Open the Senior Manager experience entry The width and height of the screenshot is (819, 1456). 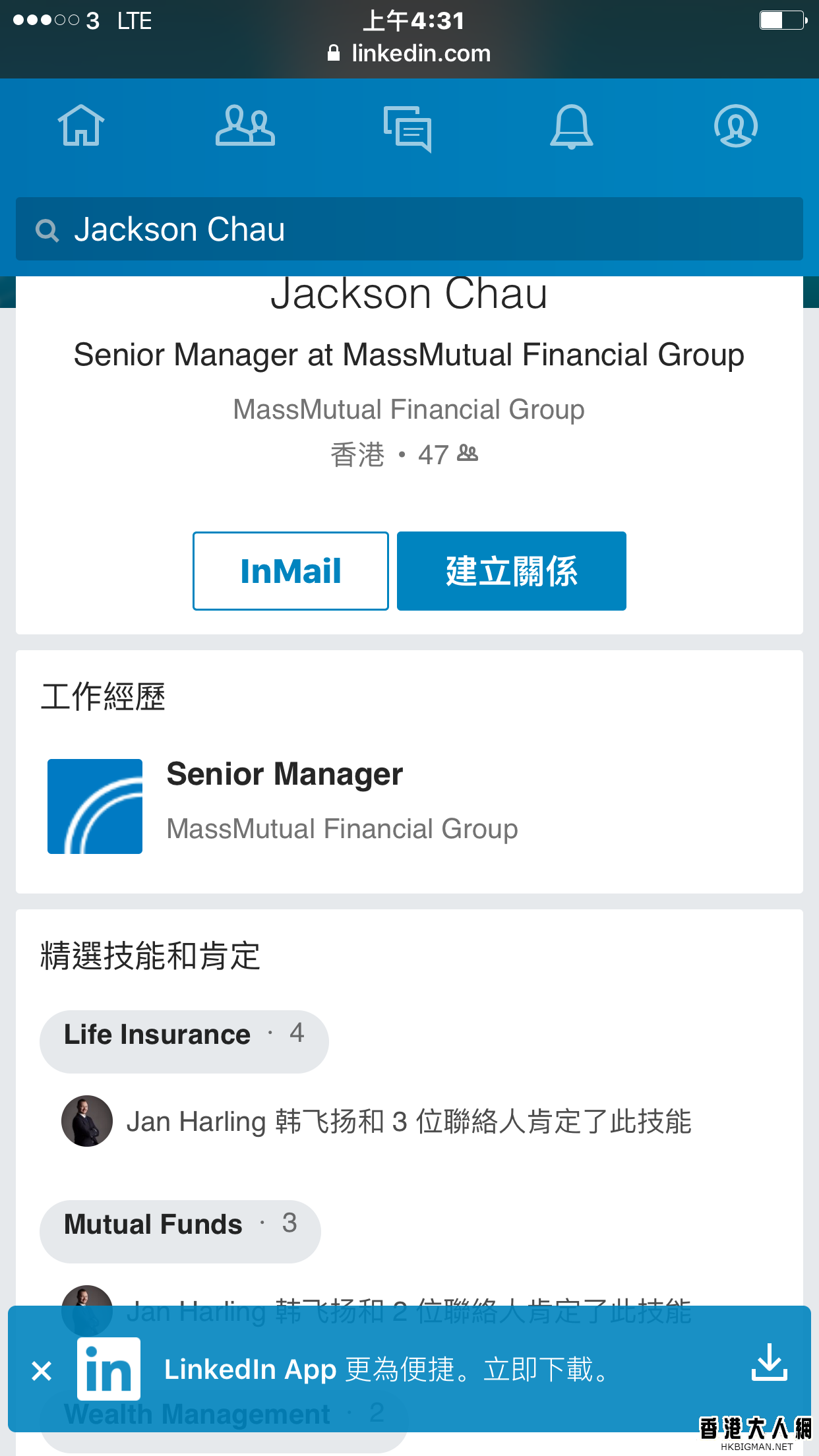[409, 806]
